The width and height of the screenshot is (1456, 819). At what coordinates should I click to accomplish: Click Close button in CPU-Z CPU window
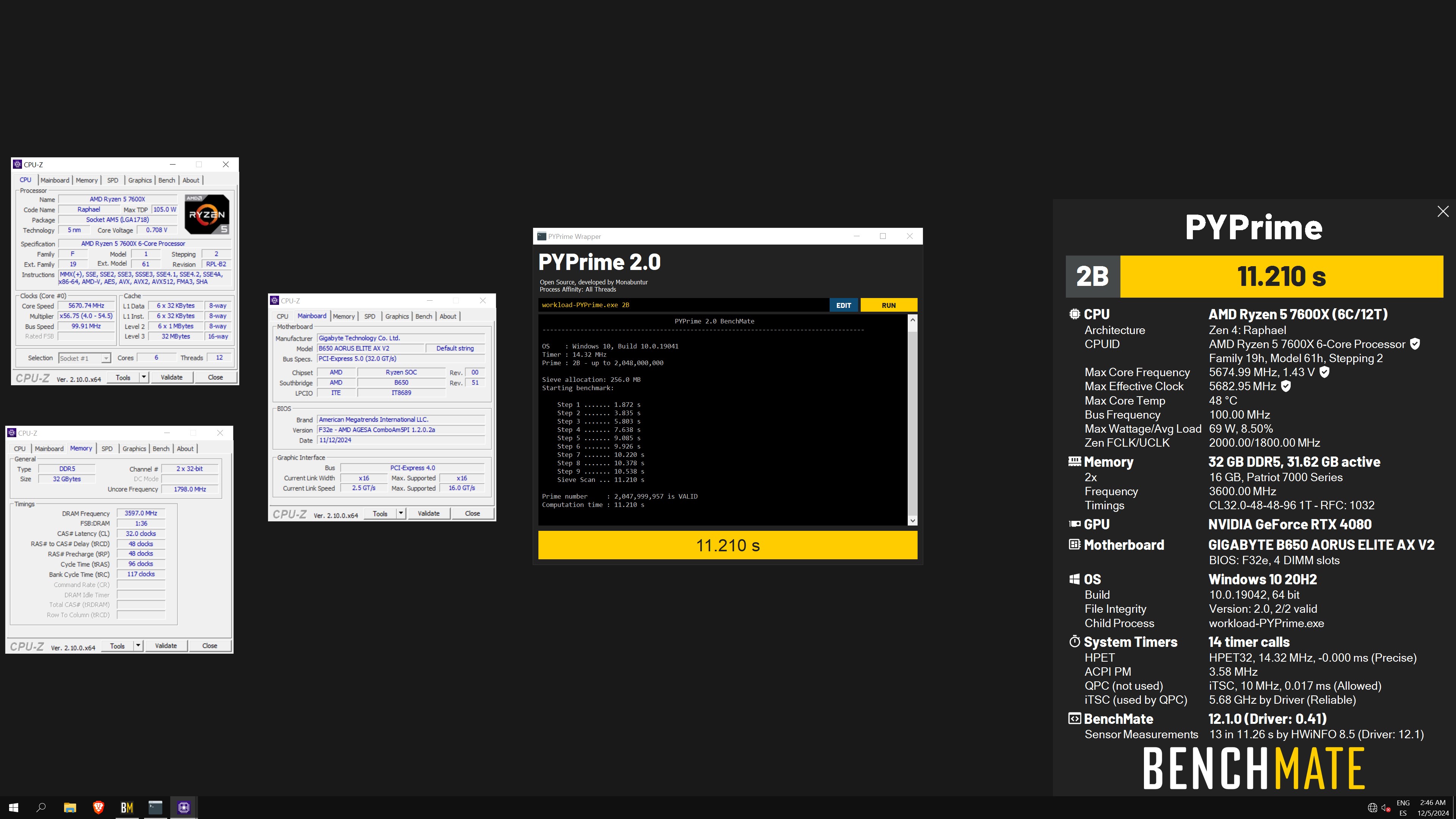pyautogui.click(x=215, y=378)
